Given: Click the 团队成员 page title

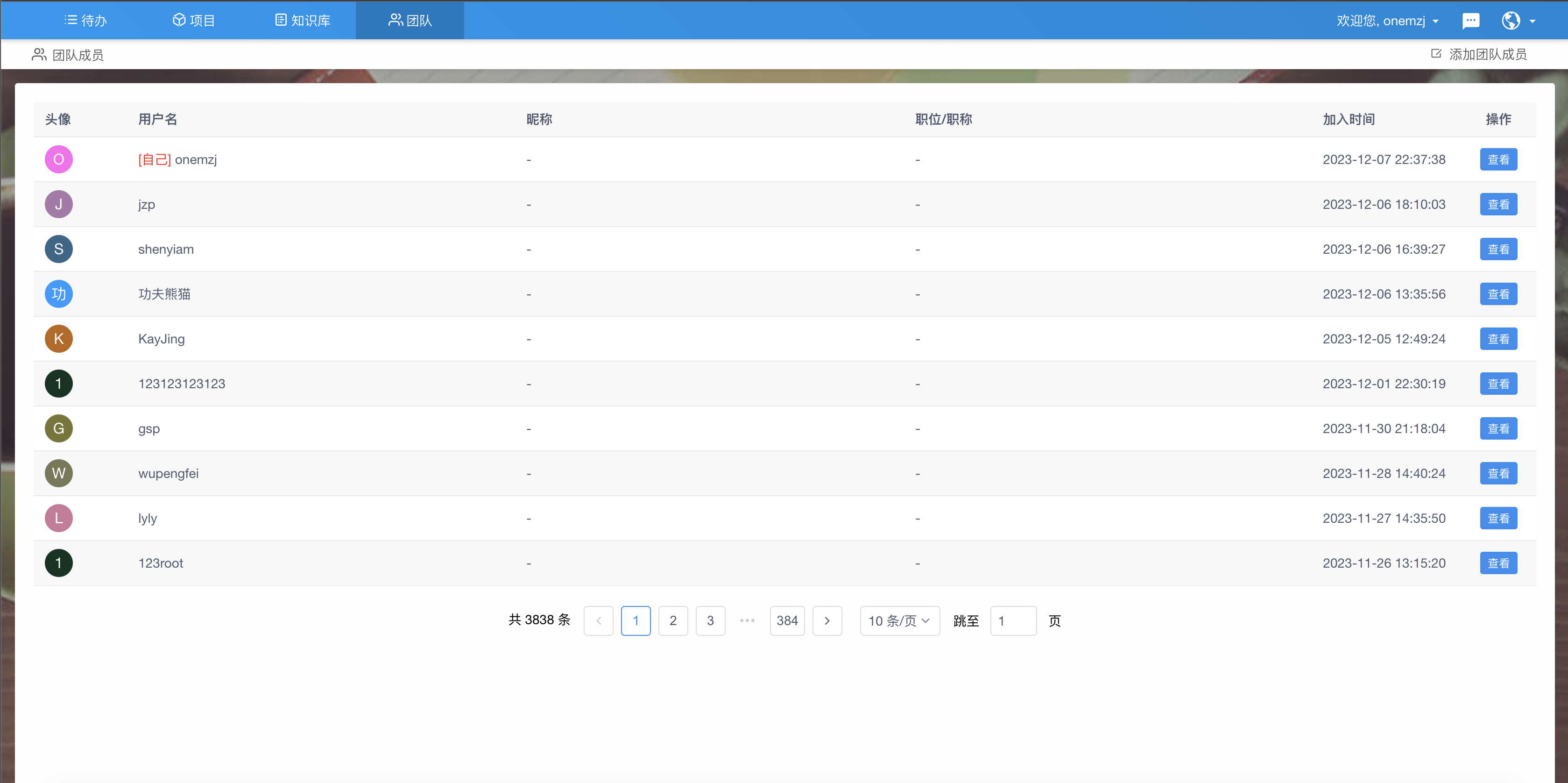Looking at the screenshot, I should tap(78, 56).
